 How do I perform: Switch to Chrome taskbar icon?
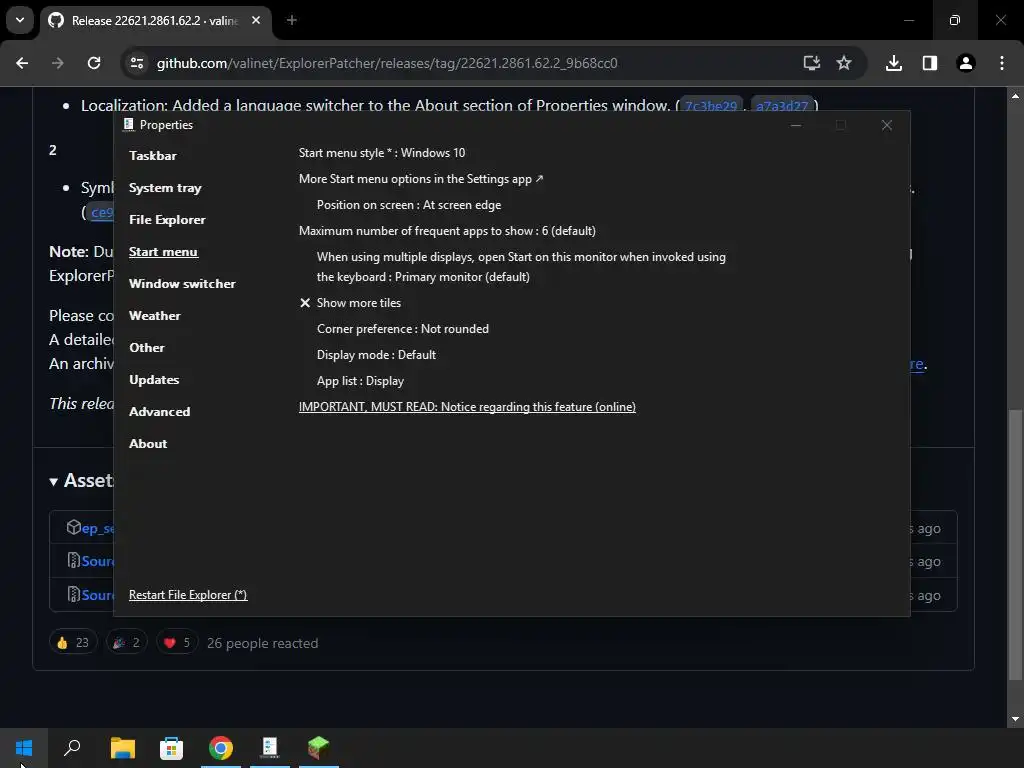[221, 748]
